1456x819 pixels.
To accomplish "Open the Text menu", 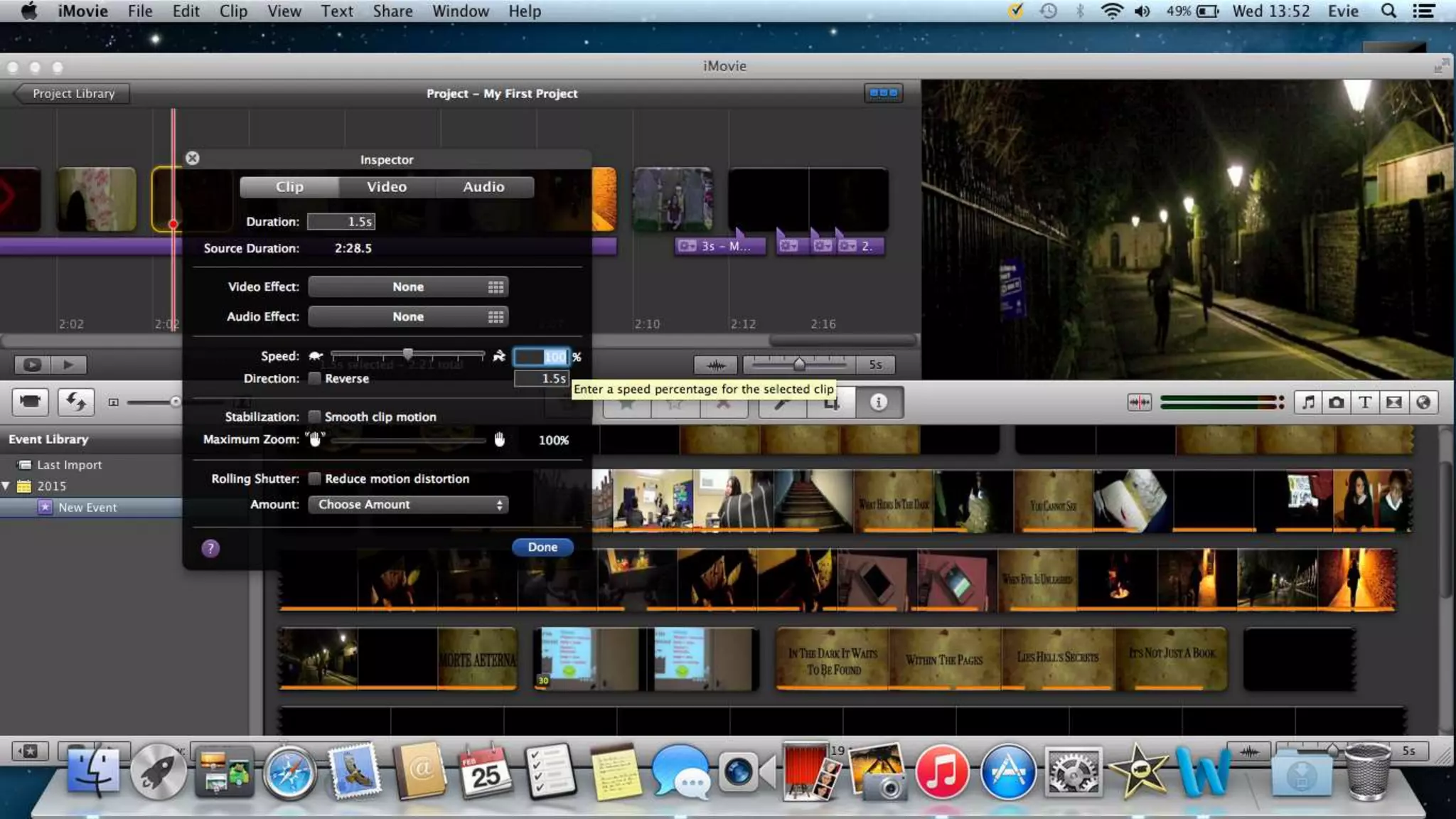I will [336, 11].
